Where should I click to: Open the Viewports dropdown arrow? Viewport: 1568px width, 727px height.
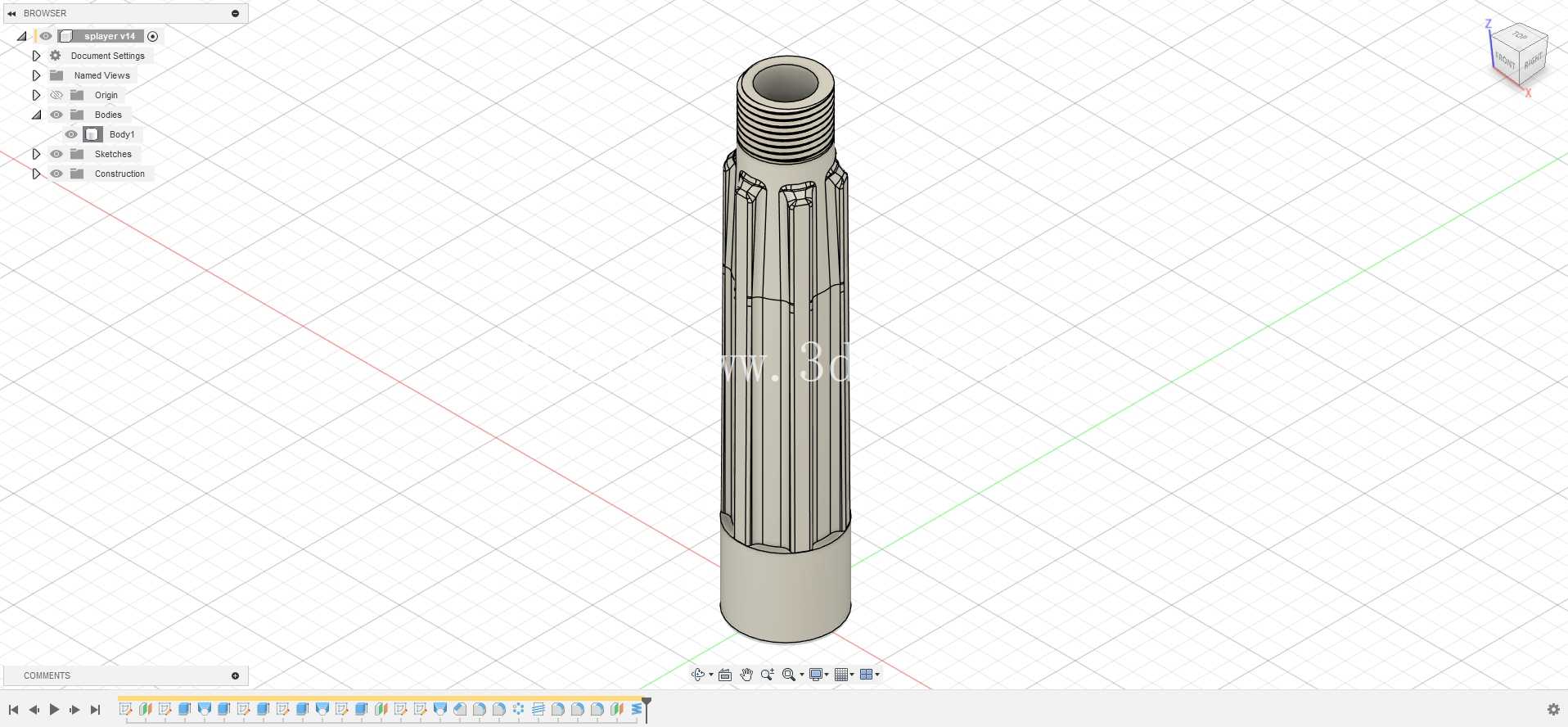pyautogui.click(x=877, y=675)
